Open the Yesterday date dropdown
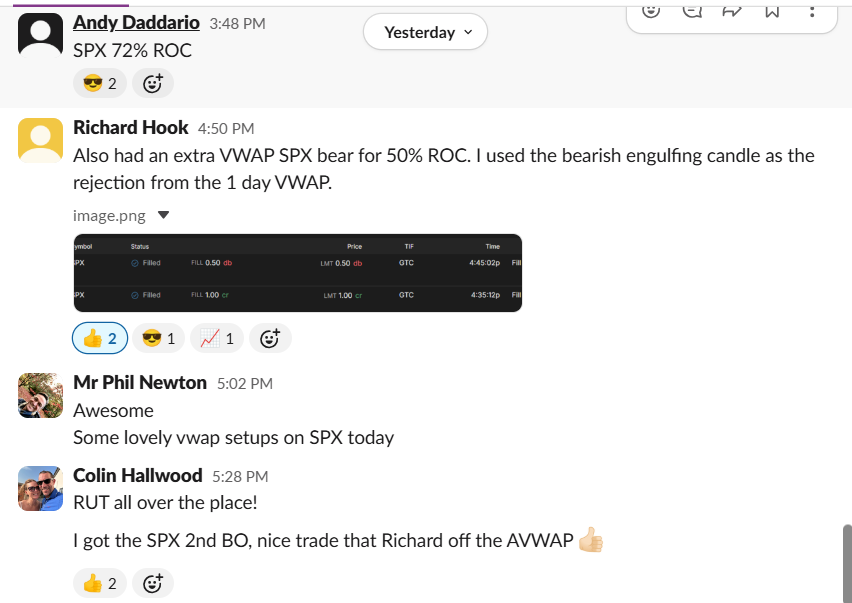Image resolution: width=852 pixels, height=603 pixels. [424, 32]
